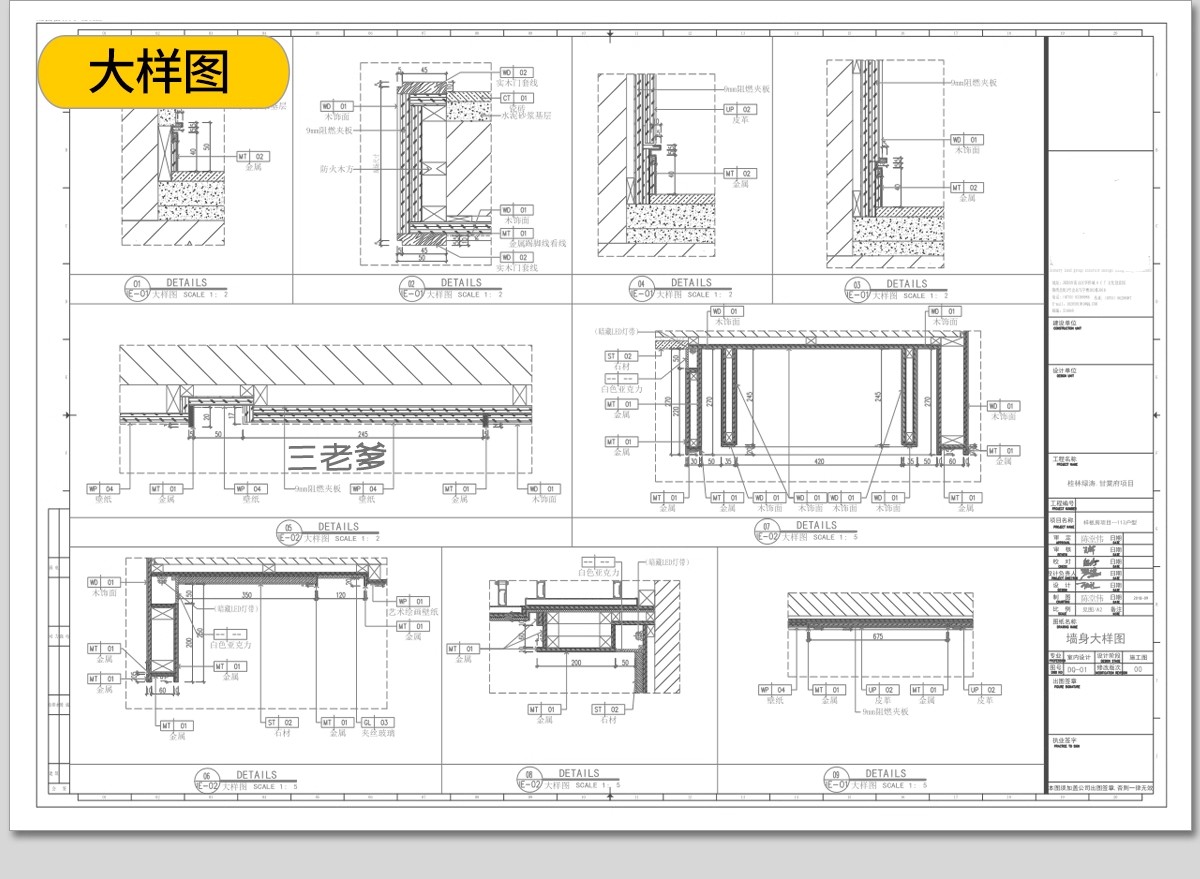Select the 水泥砂浆基层 annotation
This screenshot has height=879, width=1200.
click(528, 116)
